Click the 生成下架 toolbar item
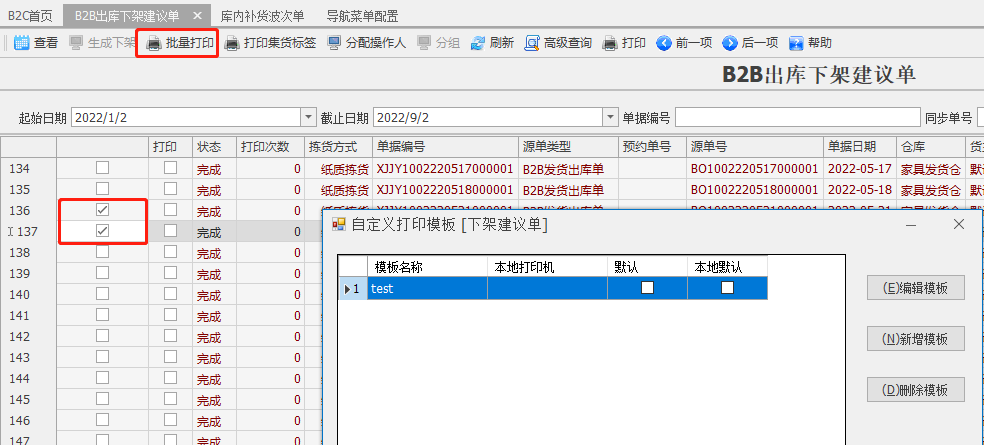The image size is (984, 445). pos(102,43)
